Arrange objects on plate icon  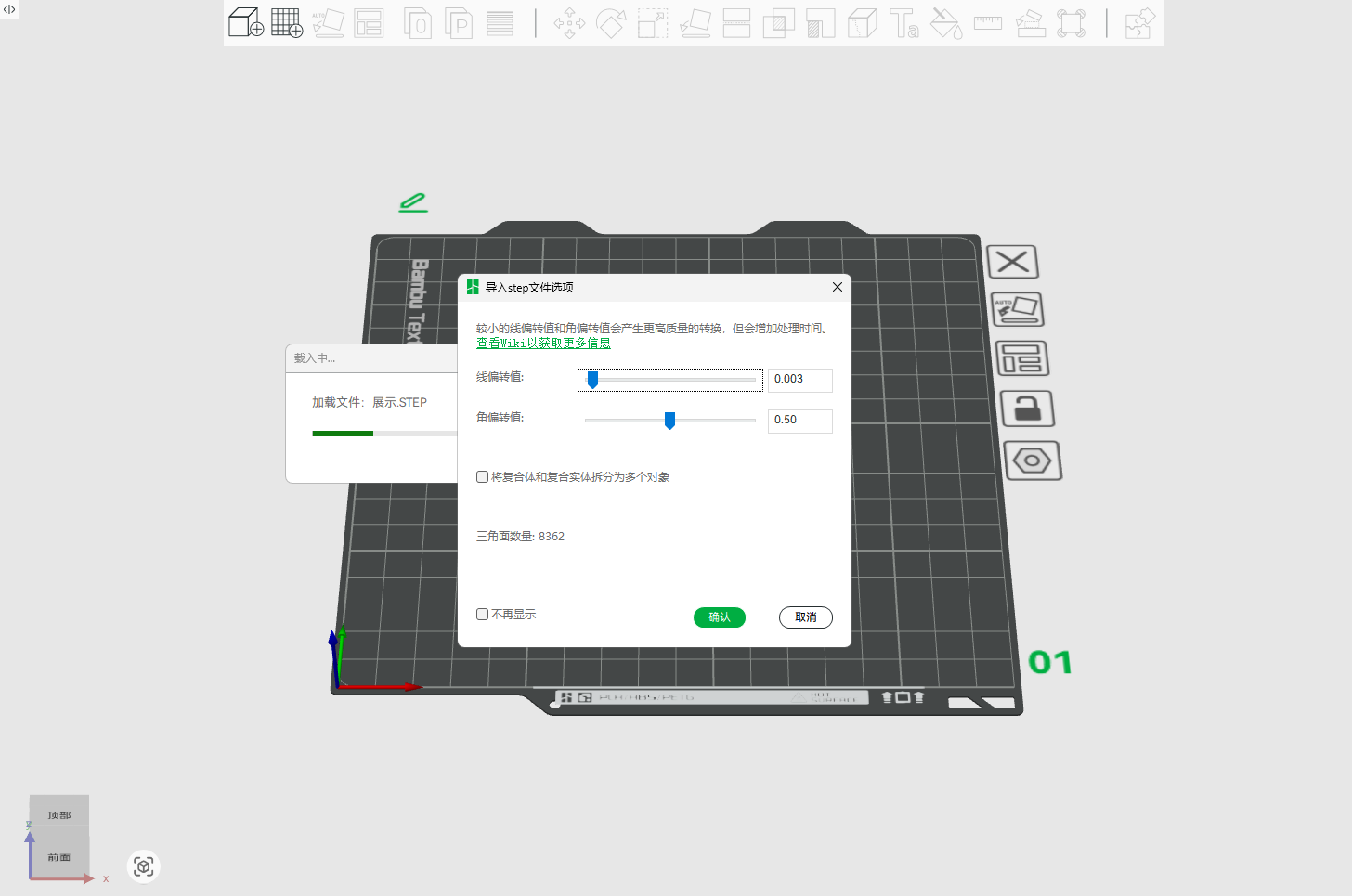1022,358
